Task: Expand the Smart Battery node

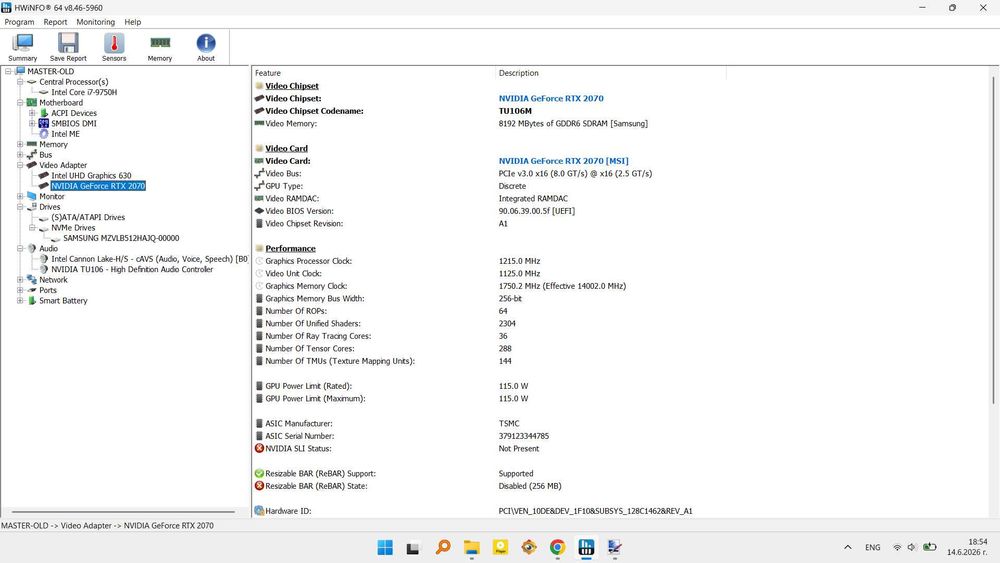Action: (20, 300)
